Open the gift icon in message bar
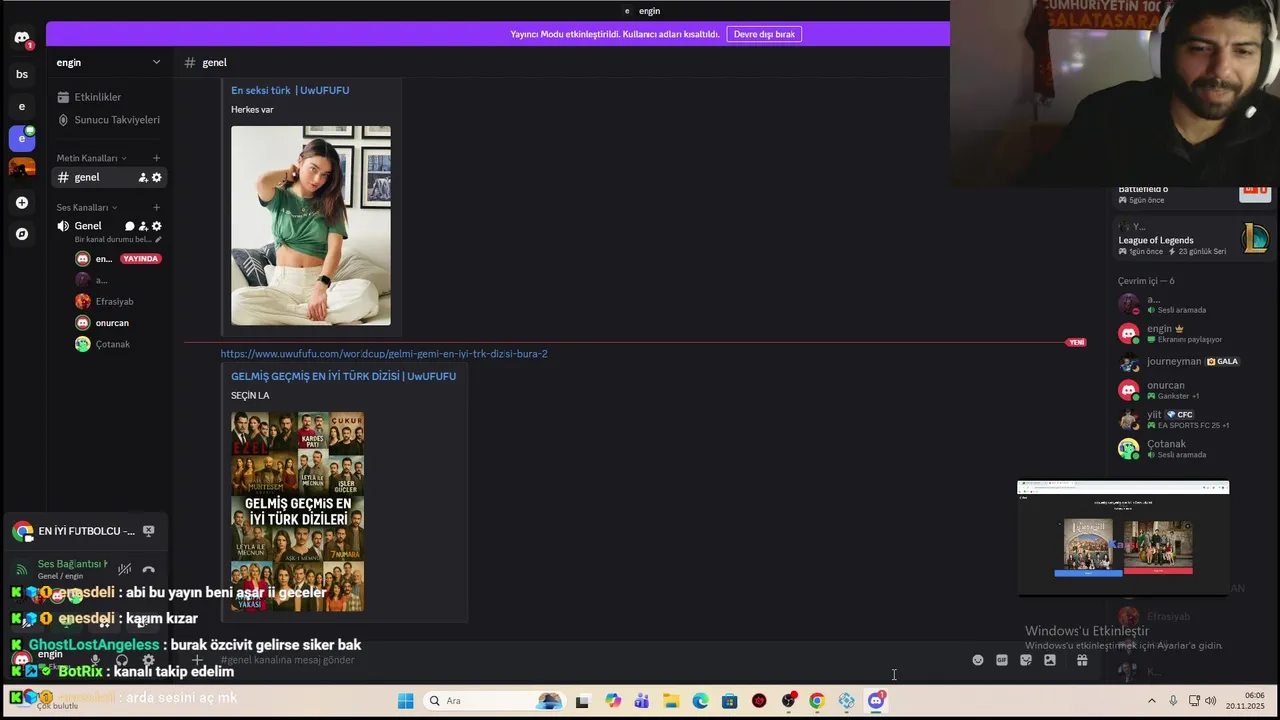This screenshot has height=720, width=1280. (x=1082, y=660)
